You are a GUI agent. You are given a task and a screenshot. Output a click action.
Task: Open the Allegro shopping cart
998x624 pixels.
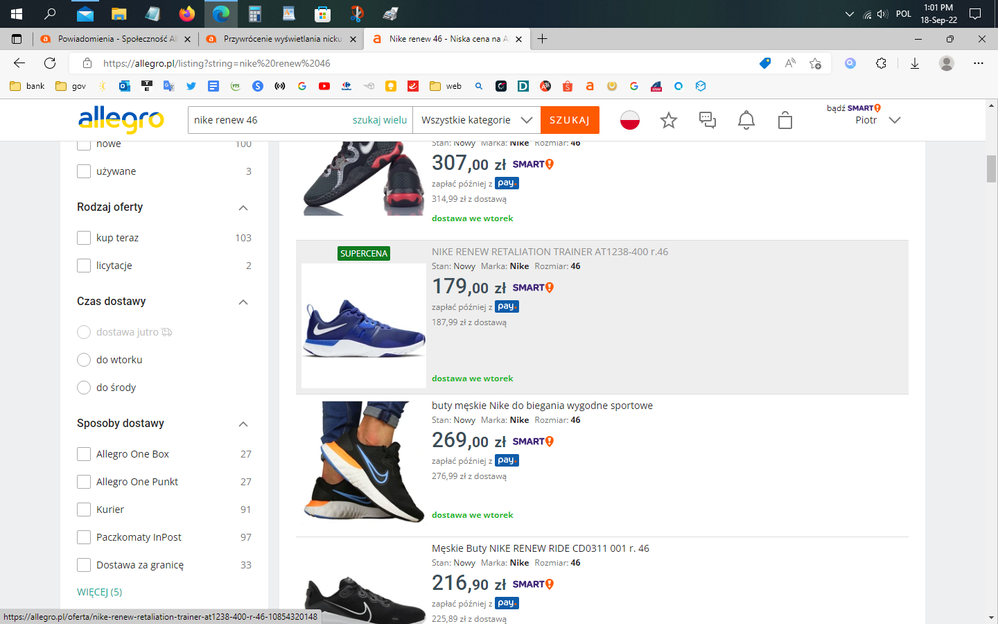[785, 119]
